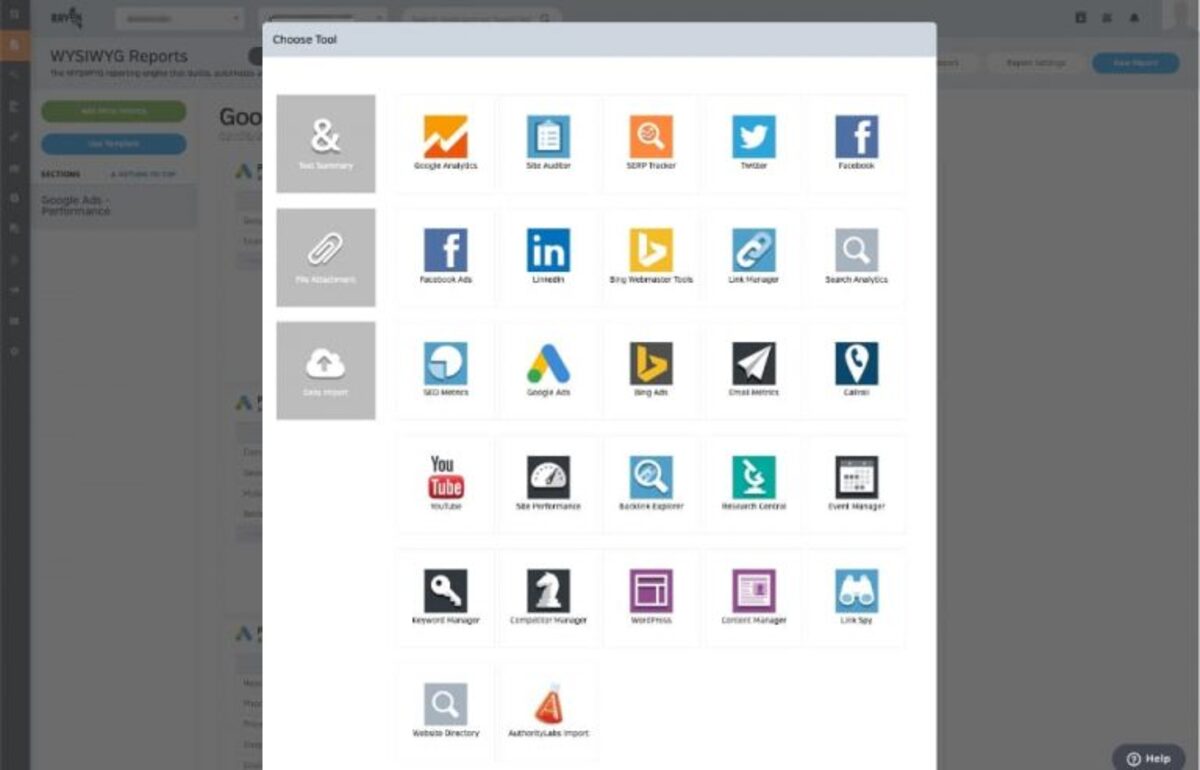
Task: Open Report Settings on the background page
Action: point(1036,63)
